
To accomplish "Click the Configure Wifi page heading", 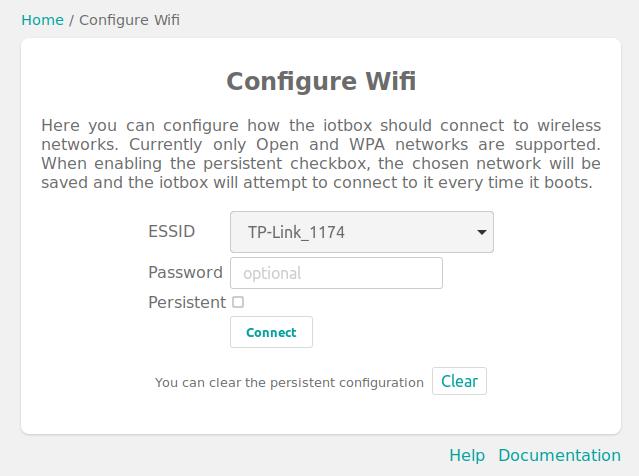I will point(320,81).
